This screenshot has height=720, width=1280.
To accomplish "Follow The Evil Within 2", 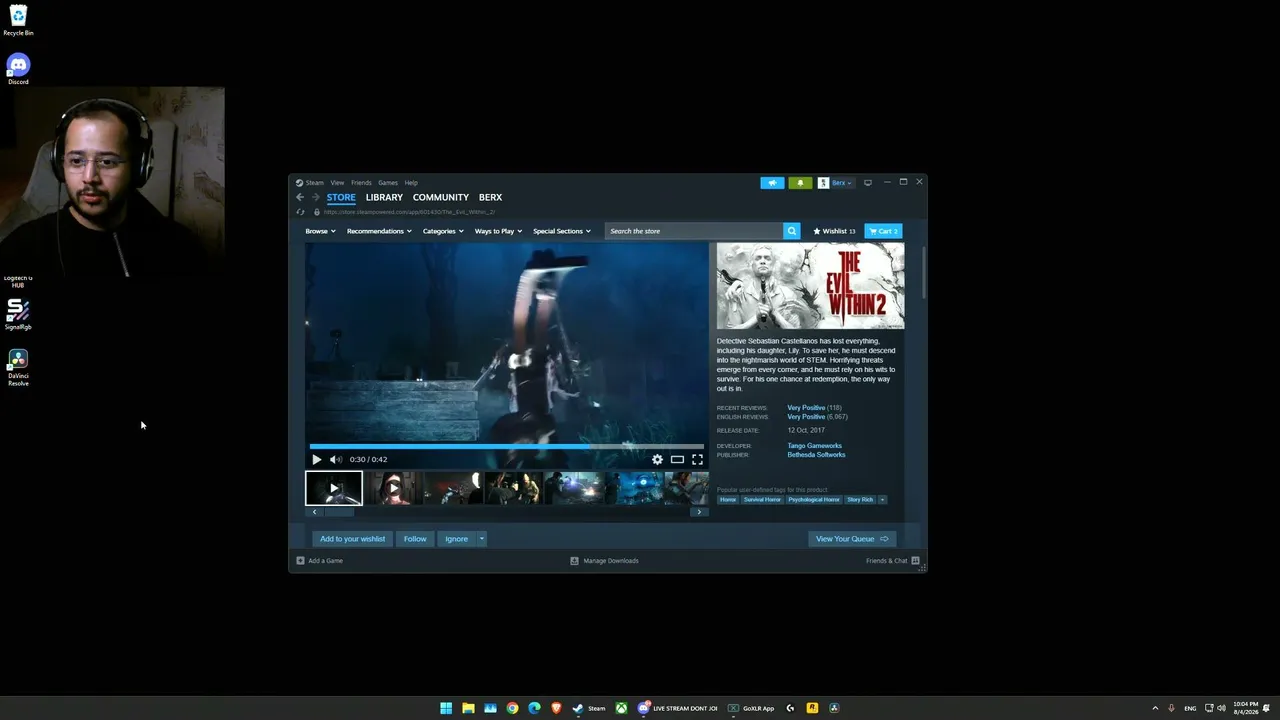I will click(415, 539).
